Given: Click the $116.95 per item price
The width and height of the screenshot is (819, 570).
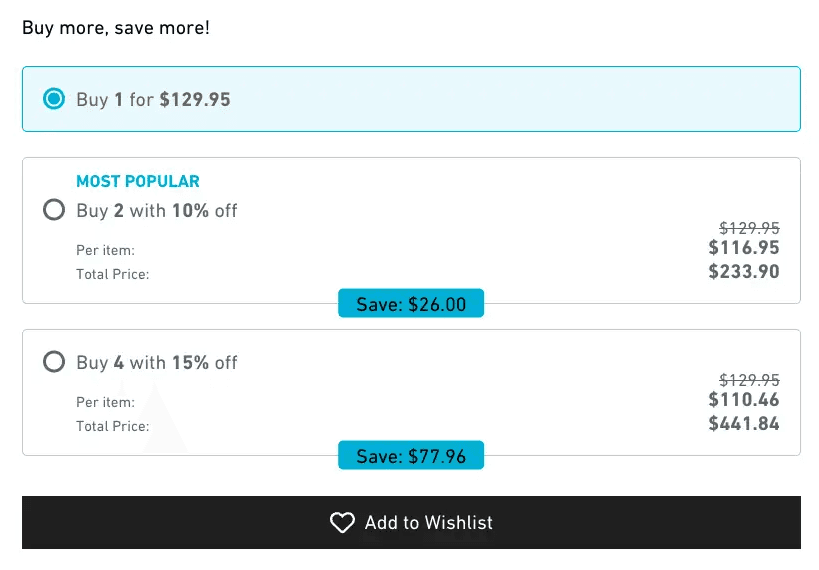Looking at the screenshot, I should click(x=744, y=248).
